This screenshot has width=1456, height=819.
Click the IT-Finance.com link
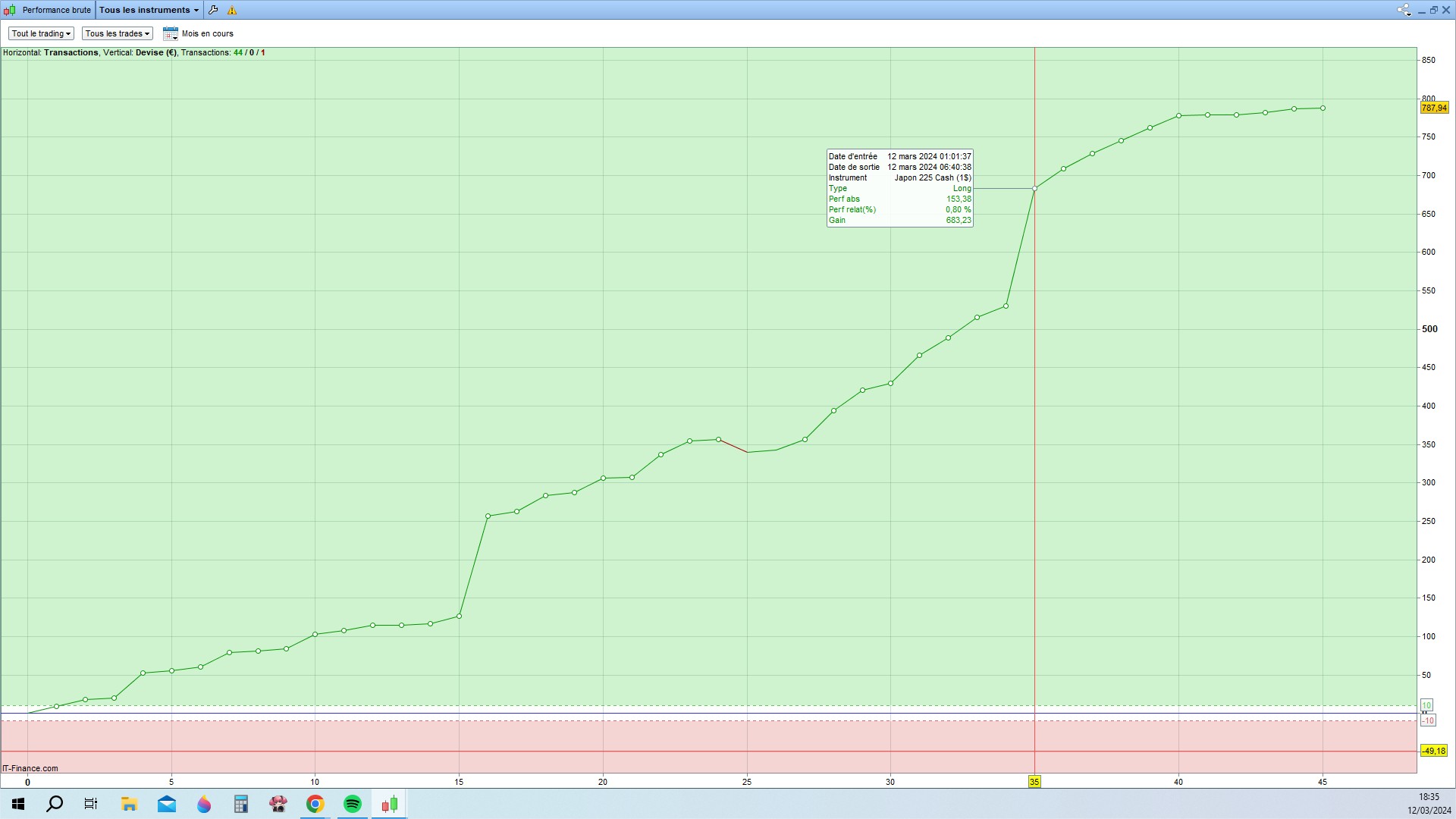click(x=30, y=768)
